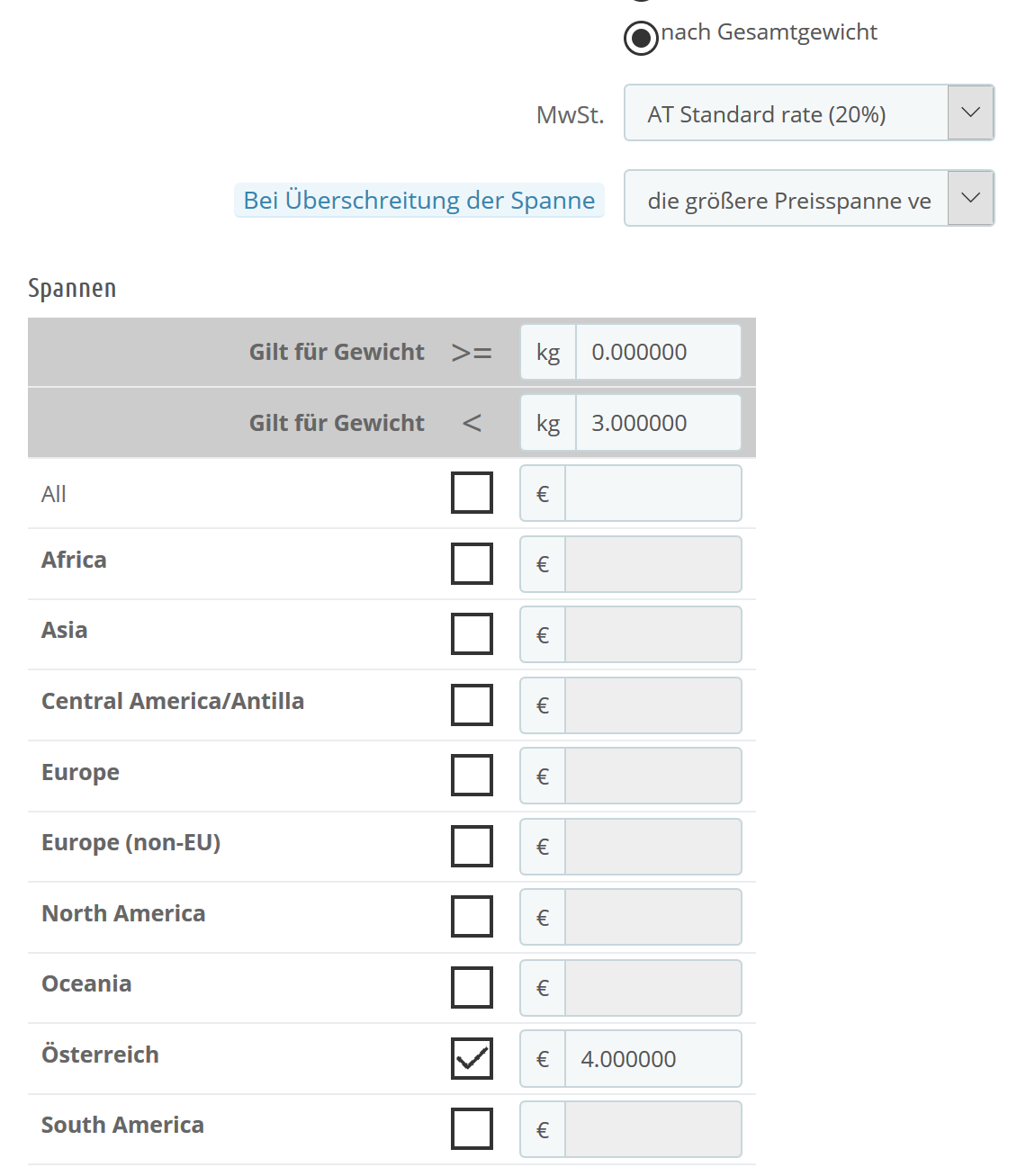The height and width of the screenshot is (1176, 1026).
Task: Check the Europe zone checkbox
Action: point(472,776)
